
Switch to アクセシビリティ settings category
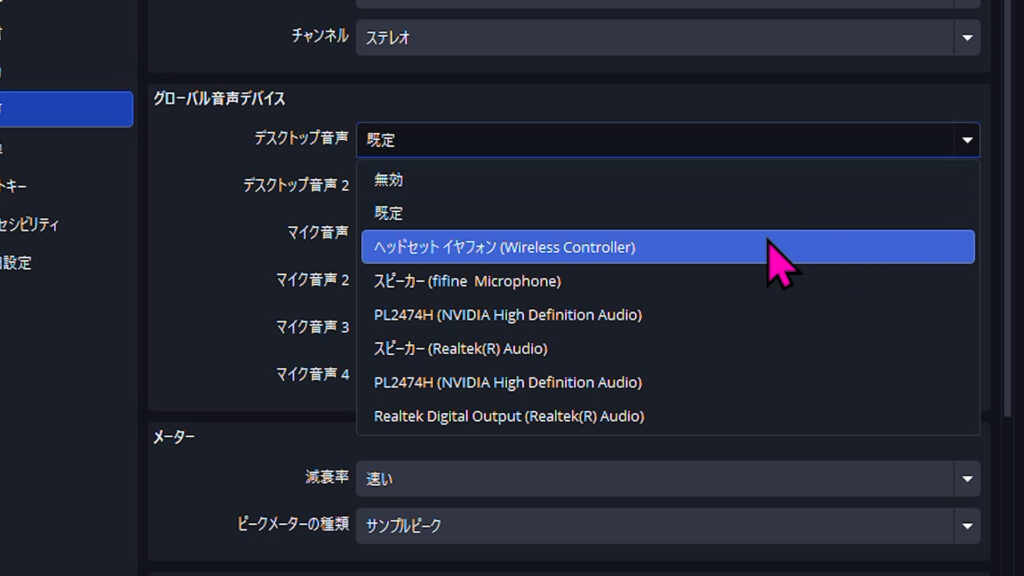point(30,224)
